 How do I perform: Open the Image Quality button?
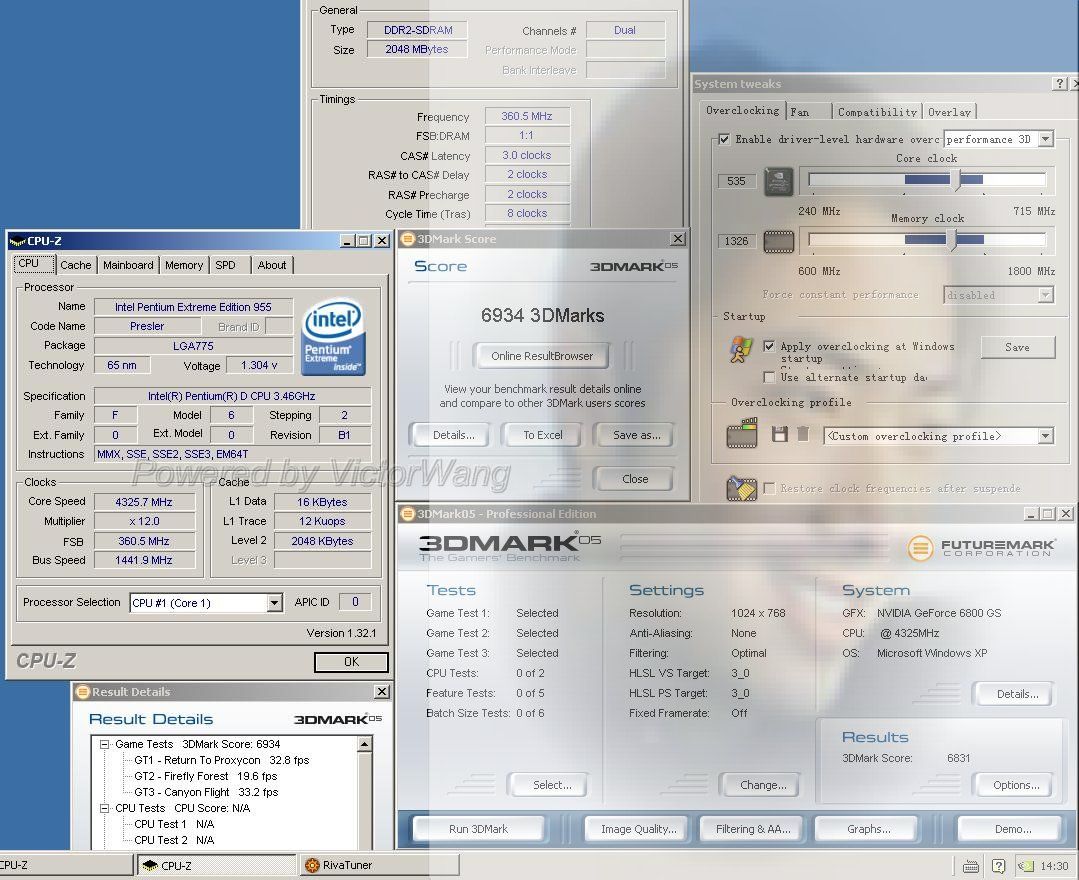point(639,829)
